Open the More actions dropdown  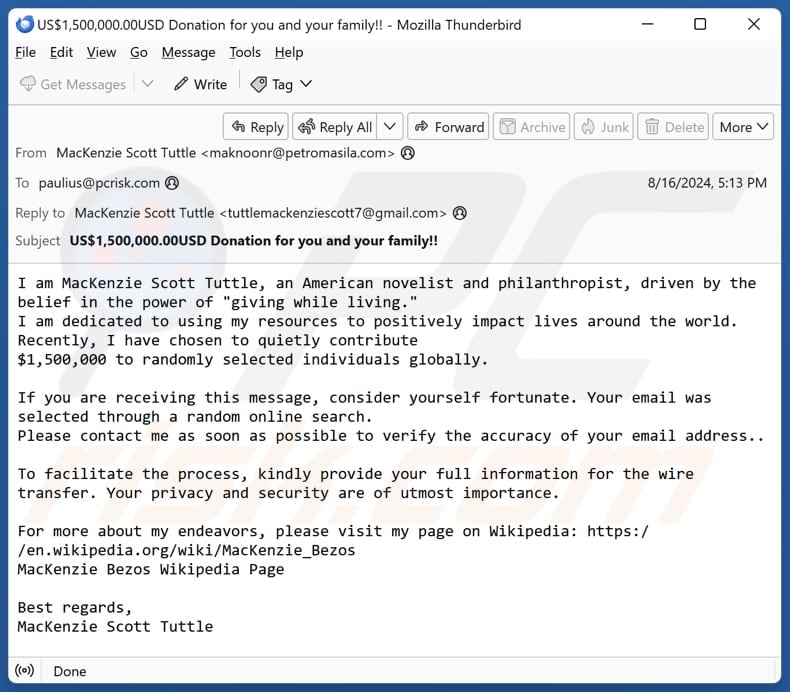(x=743, y=127)
